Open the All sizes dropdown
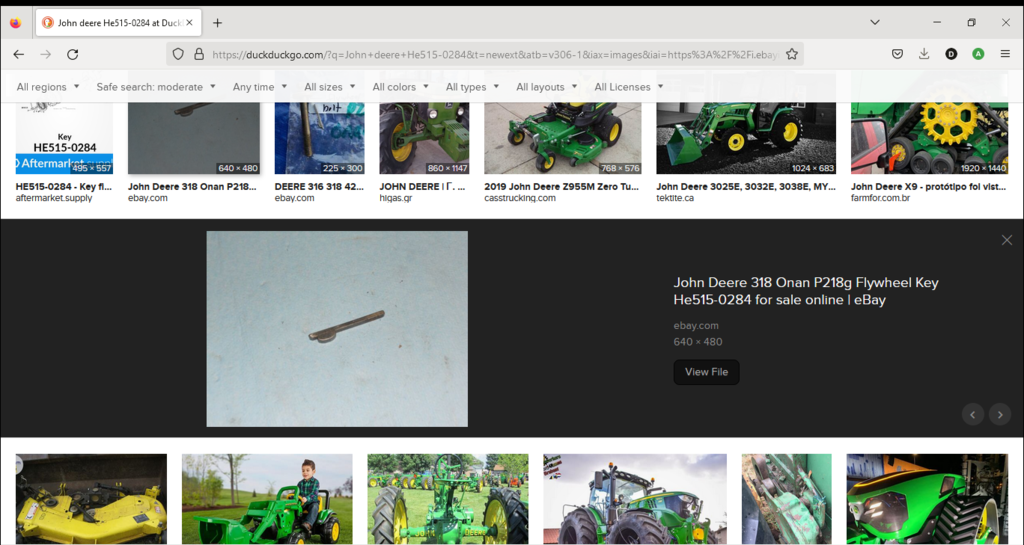 pos(329,87)
